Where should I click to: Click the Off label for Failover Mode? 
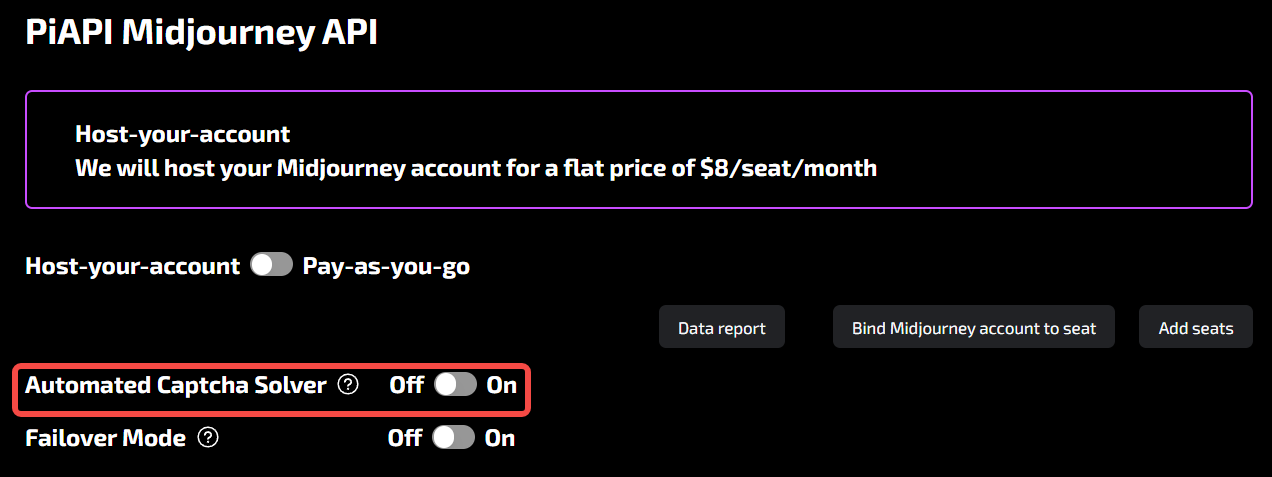tap(404, 438)
